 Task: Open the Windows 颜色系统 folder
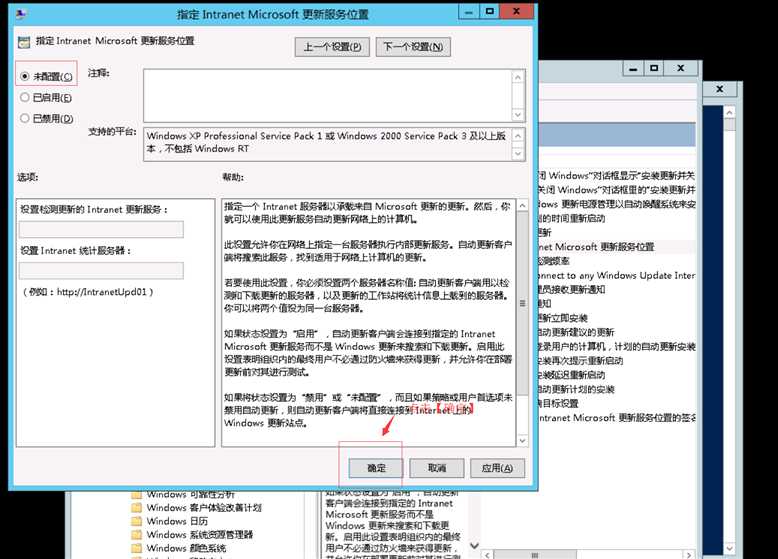coord(186,548)
